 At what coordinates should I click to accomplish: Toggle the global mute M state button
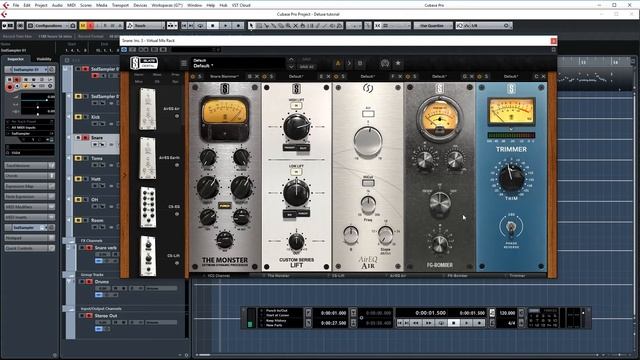coord(83,25)
